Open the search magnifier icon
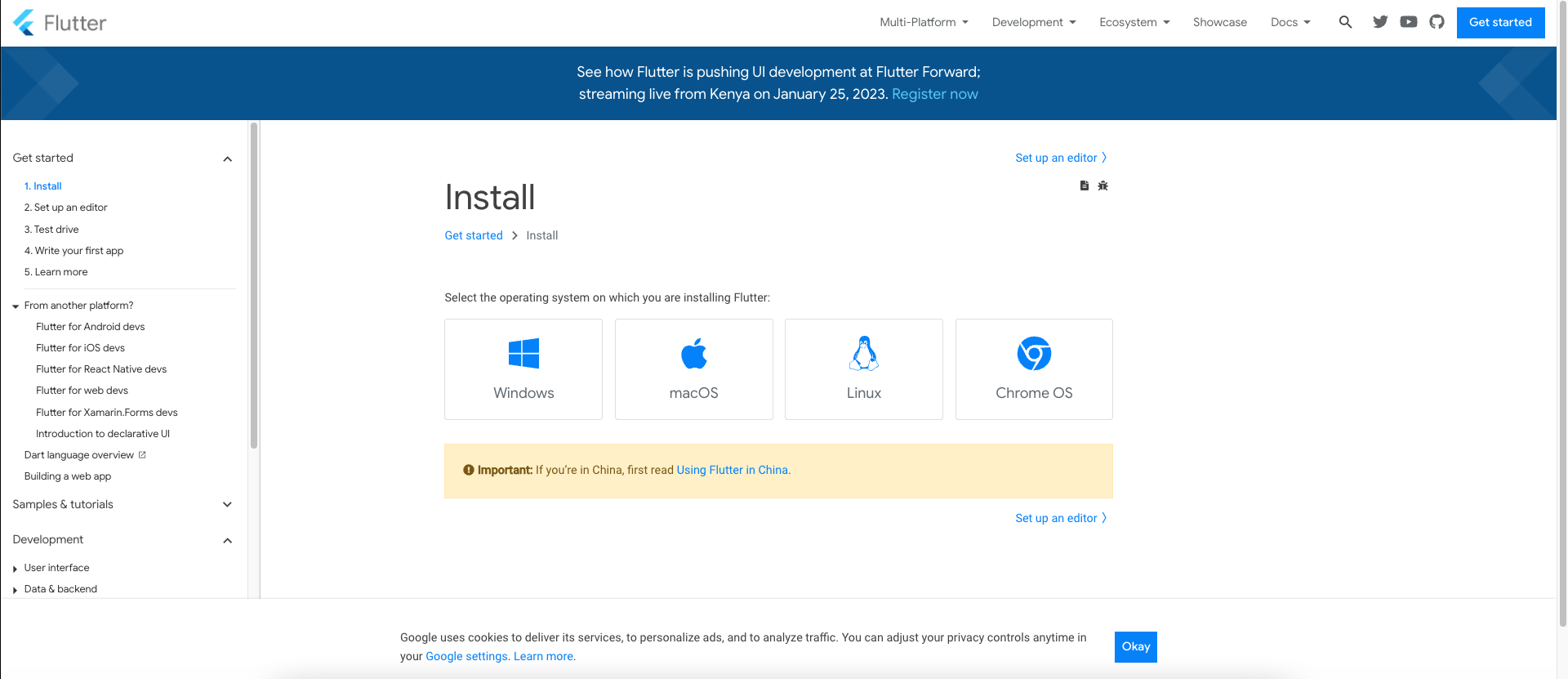 coord(1345,22)
